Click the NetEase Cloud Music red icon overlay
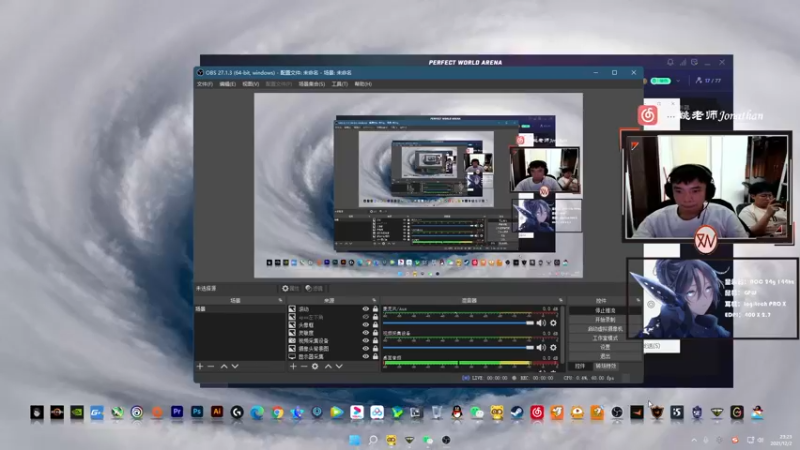800x450 pixels. [x=647, y=115]
